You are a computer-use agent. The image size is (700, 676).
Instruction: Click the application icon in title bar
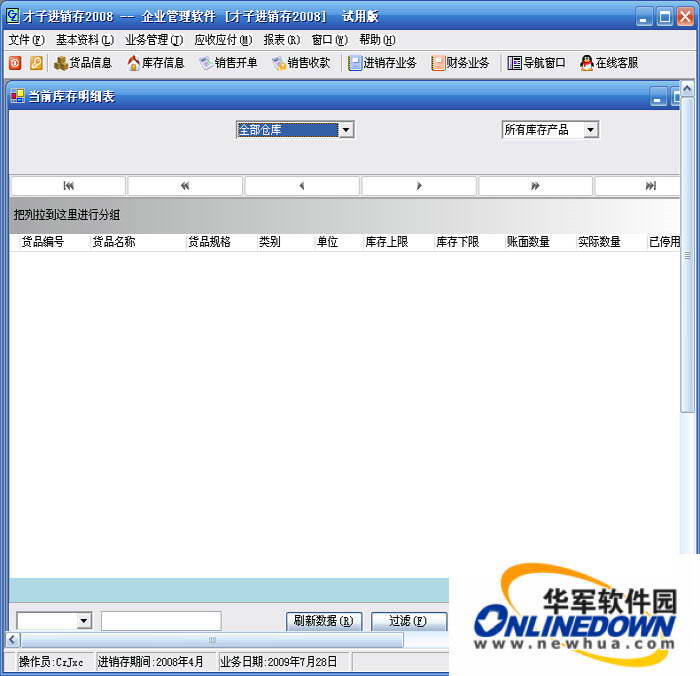[x=12, y=16]
